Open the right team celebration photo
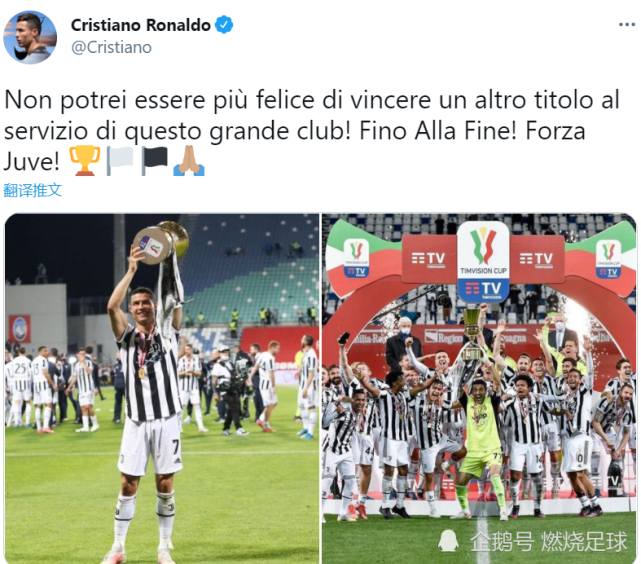This screenshot has width=641, height=564. [x=479, y=388]
